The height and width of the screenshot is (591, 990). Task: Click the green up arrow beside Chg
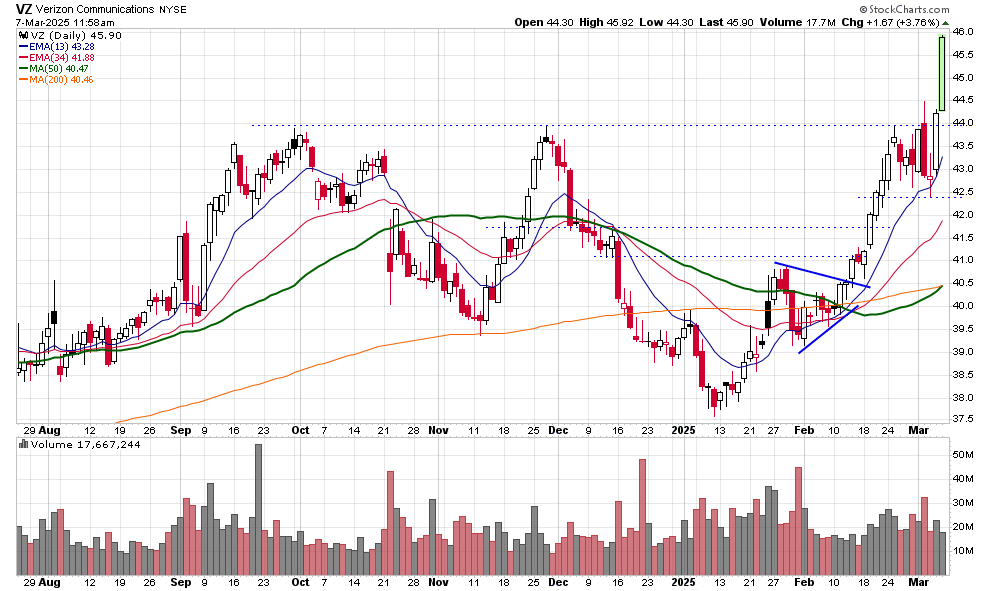click(x=945, y=22)
